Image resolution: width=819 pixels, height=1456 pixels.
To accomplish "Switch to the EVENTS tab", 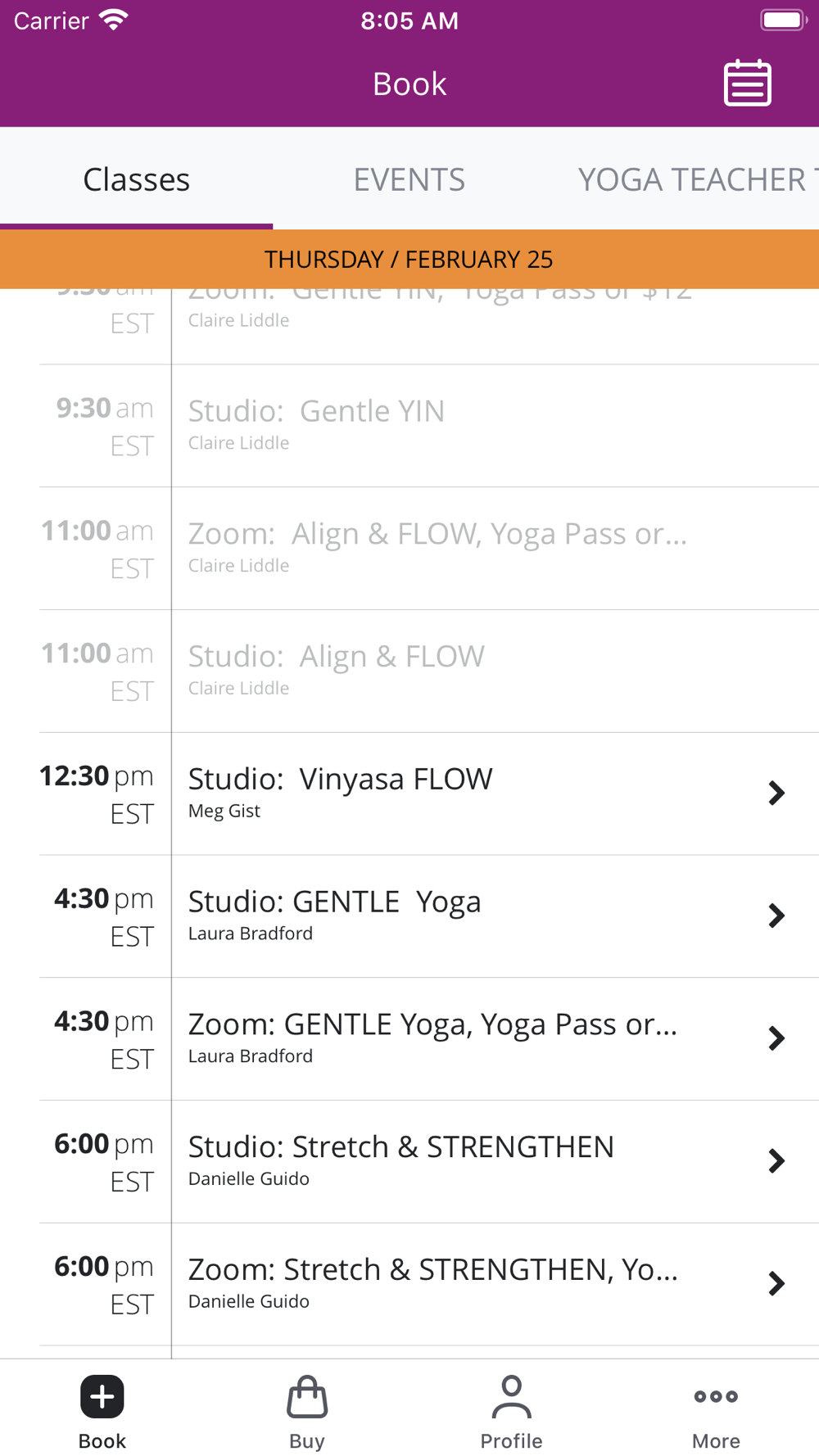I will 409,179.
